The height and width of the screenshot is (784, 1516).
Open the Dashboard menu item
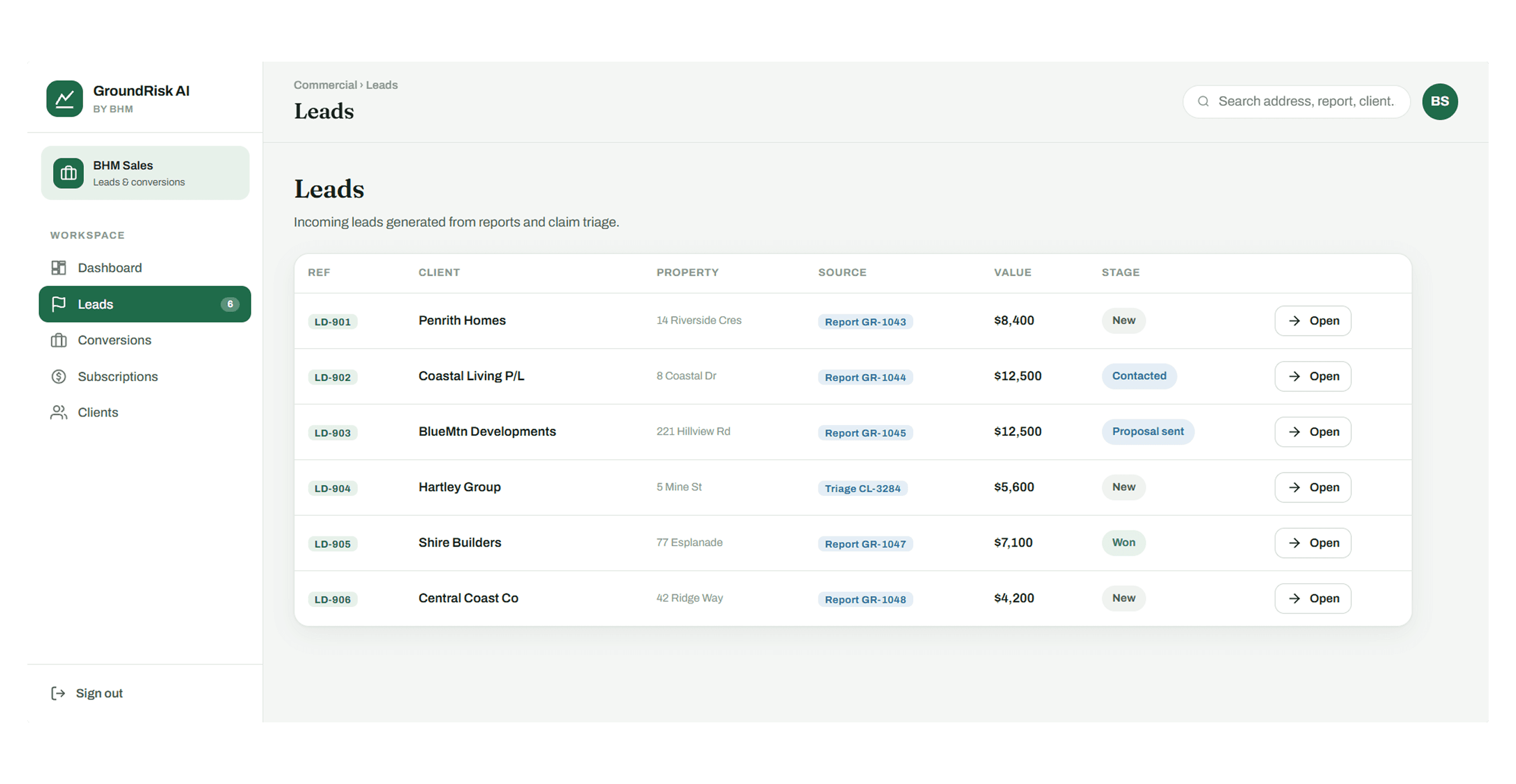(x=145, y=268)
